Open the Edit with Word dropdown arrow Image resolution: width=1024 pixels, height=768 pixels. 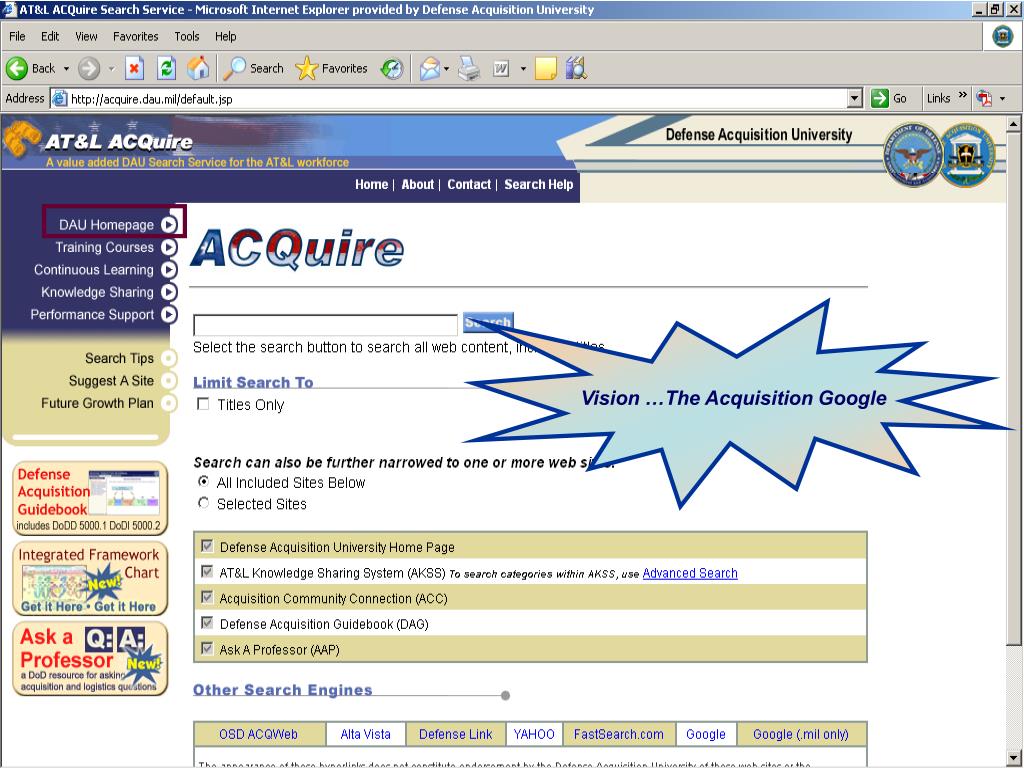(x=523, y=69)
